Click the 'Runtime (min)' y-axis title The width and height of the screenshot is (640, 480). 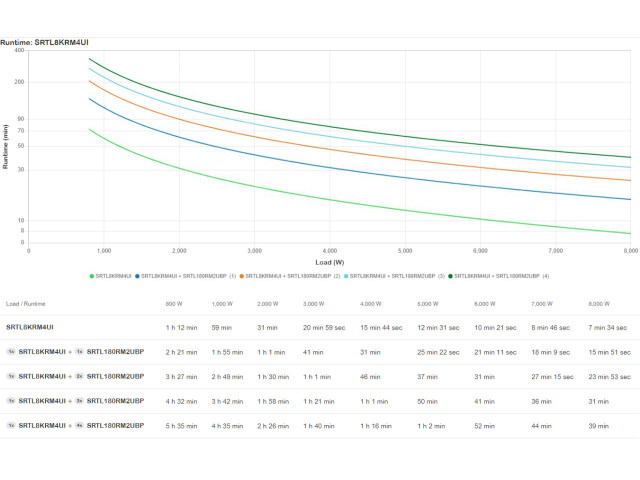(x=5, y=147)
